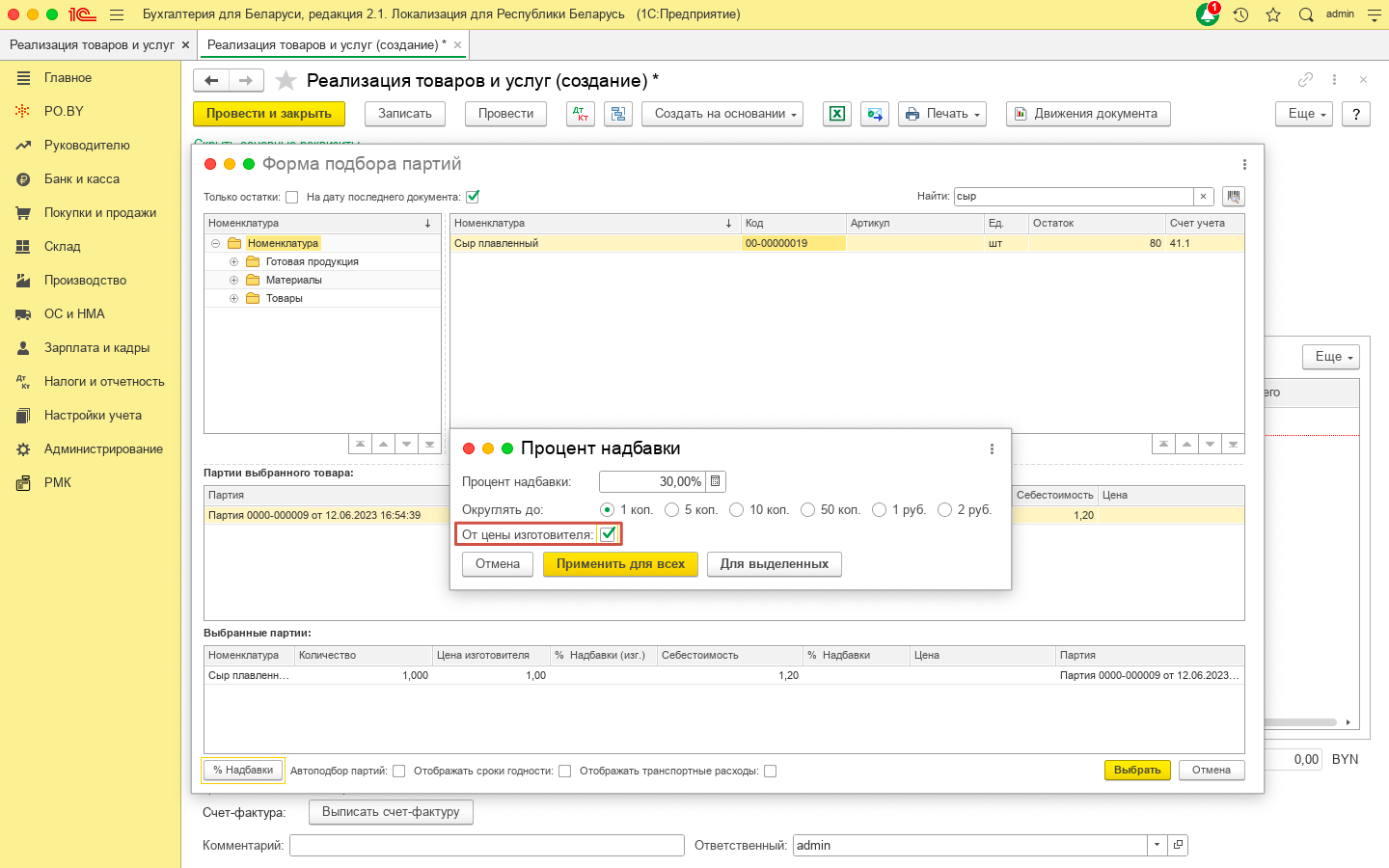Viewport: 1389px width, 868px height.
Task: Open Покупки и продажи section
Action: (x=99, y=212)
